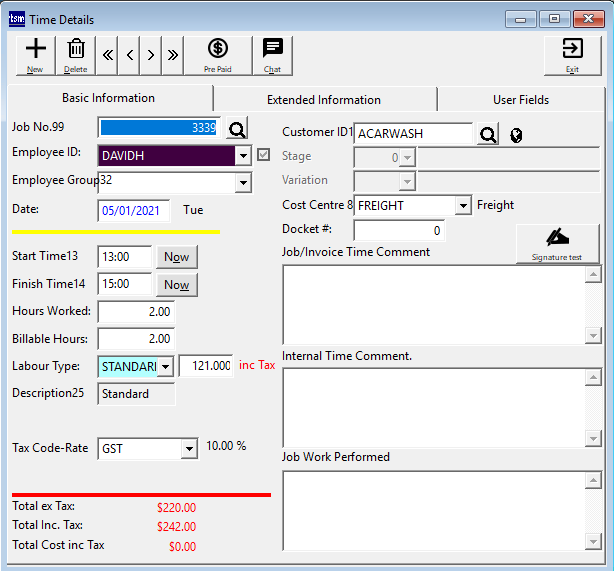Click the Exit toolbar icon

(x=572, y=54)
